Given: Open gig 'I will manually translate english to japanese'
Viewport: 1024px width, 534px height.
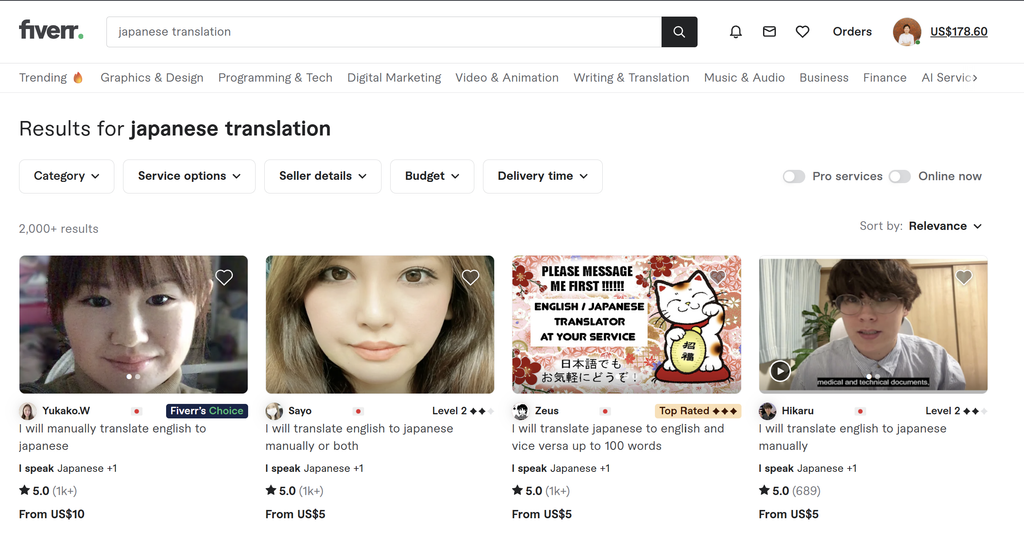Looking at the screenshot, I should 112,437.
